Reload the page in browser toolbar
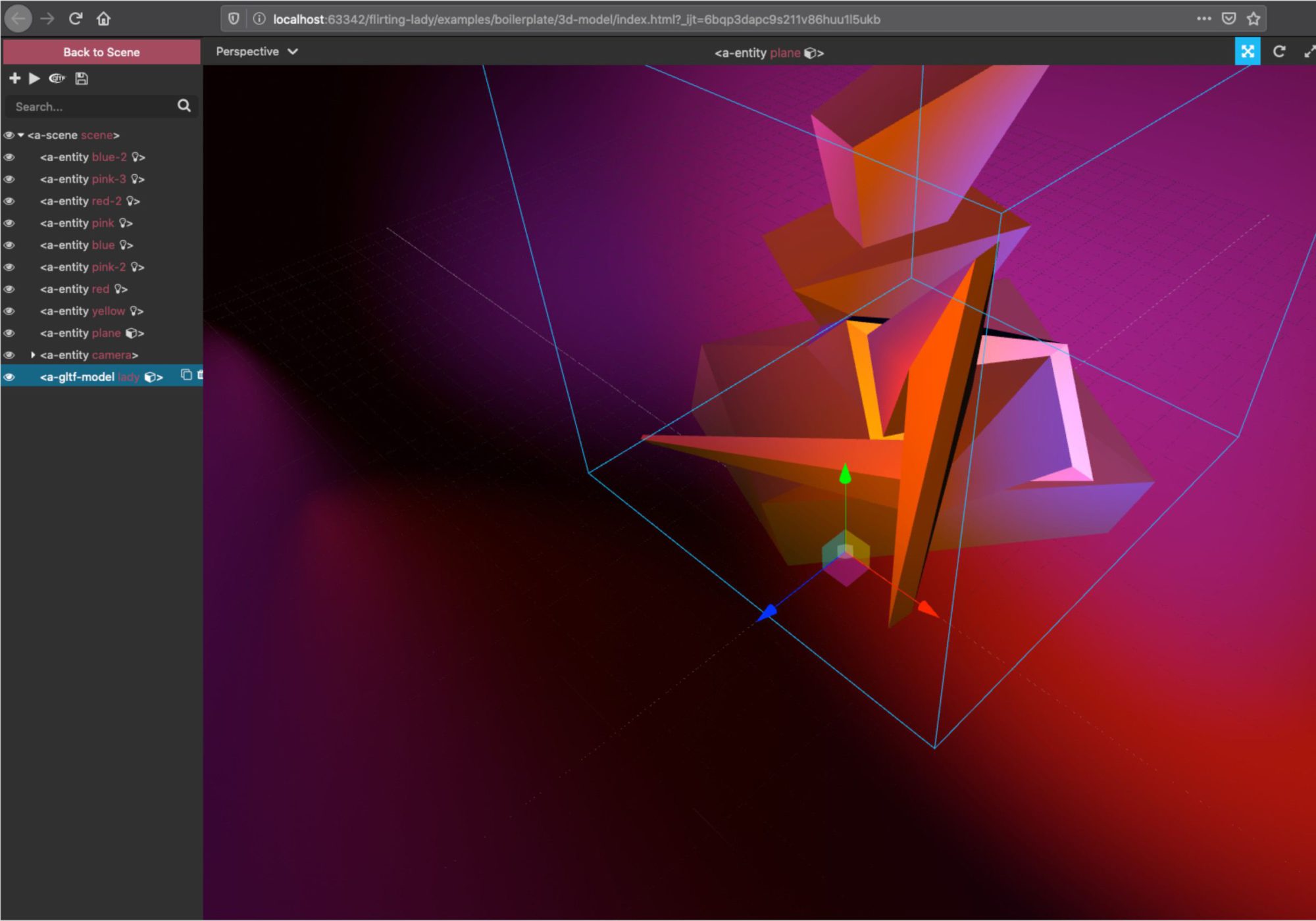1316x921 pixels. point(76,18)
